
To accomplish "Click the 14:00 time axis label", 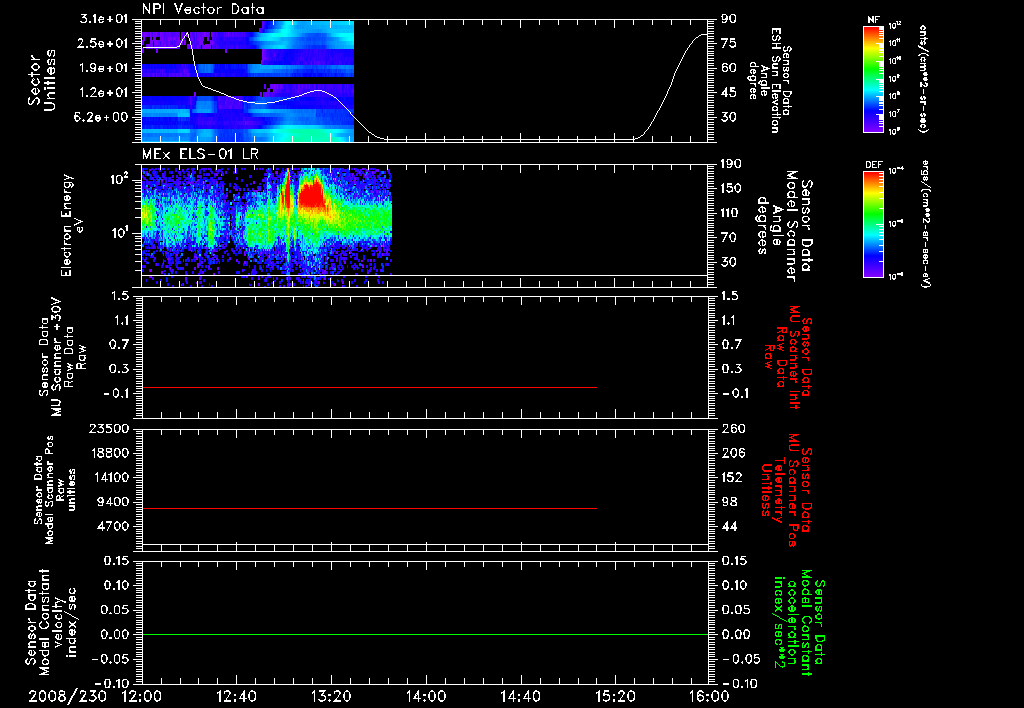I will pos(426,696).
